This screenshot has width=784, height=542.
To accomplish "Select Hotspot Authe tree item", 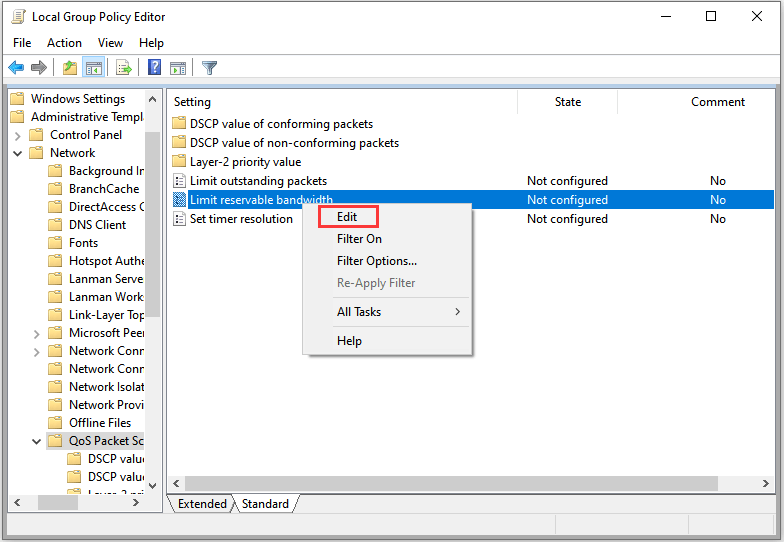I will click(x=106, y=261).
